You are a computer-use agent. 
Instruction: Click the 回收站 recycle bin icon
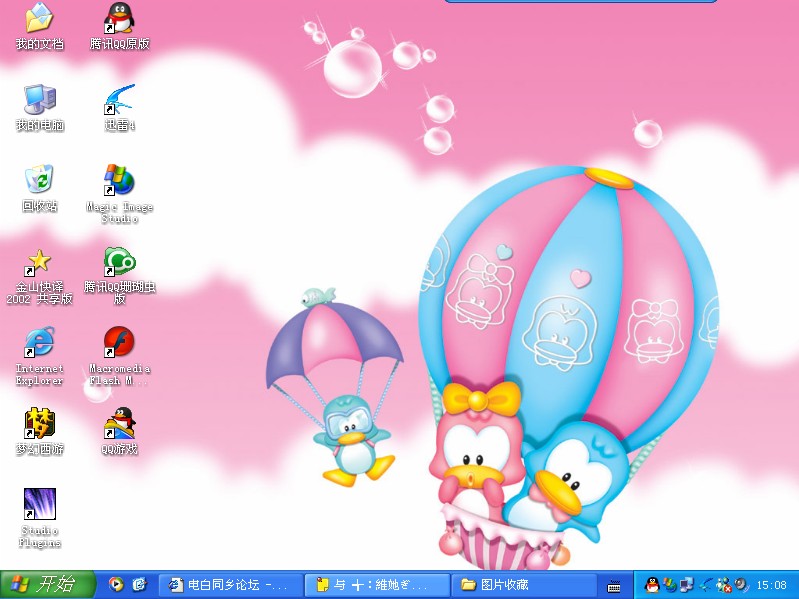click(x=39, y=181)
